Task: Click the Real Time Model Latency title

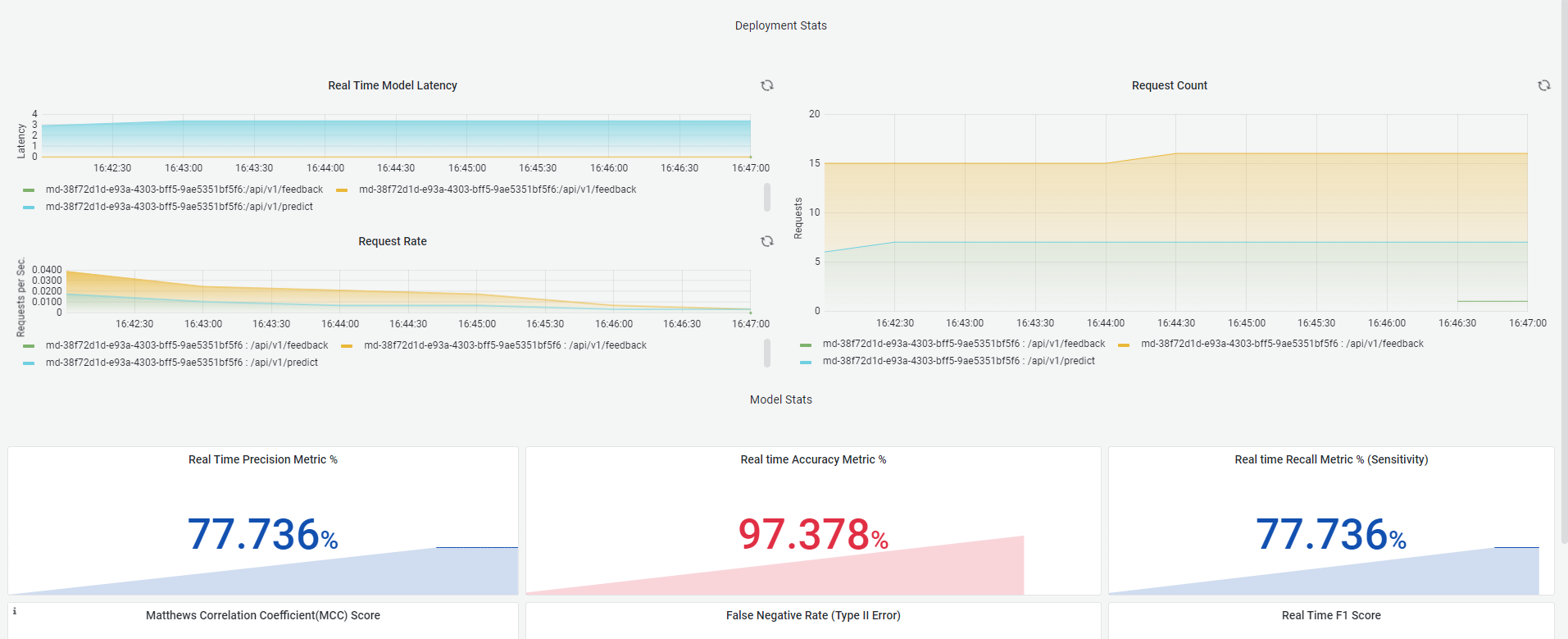Action: 393,85
